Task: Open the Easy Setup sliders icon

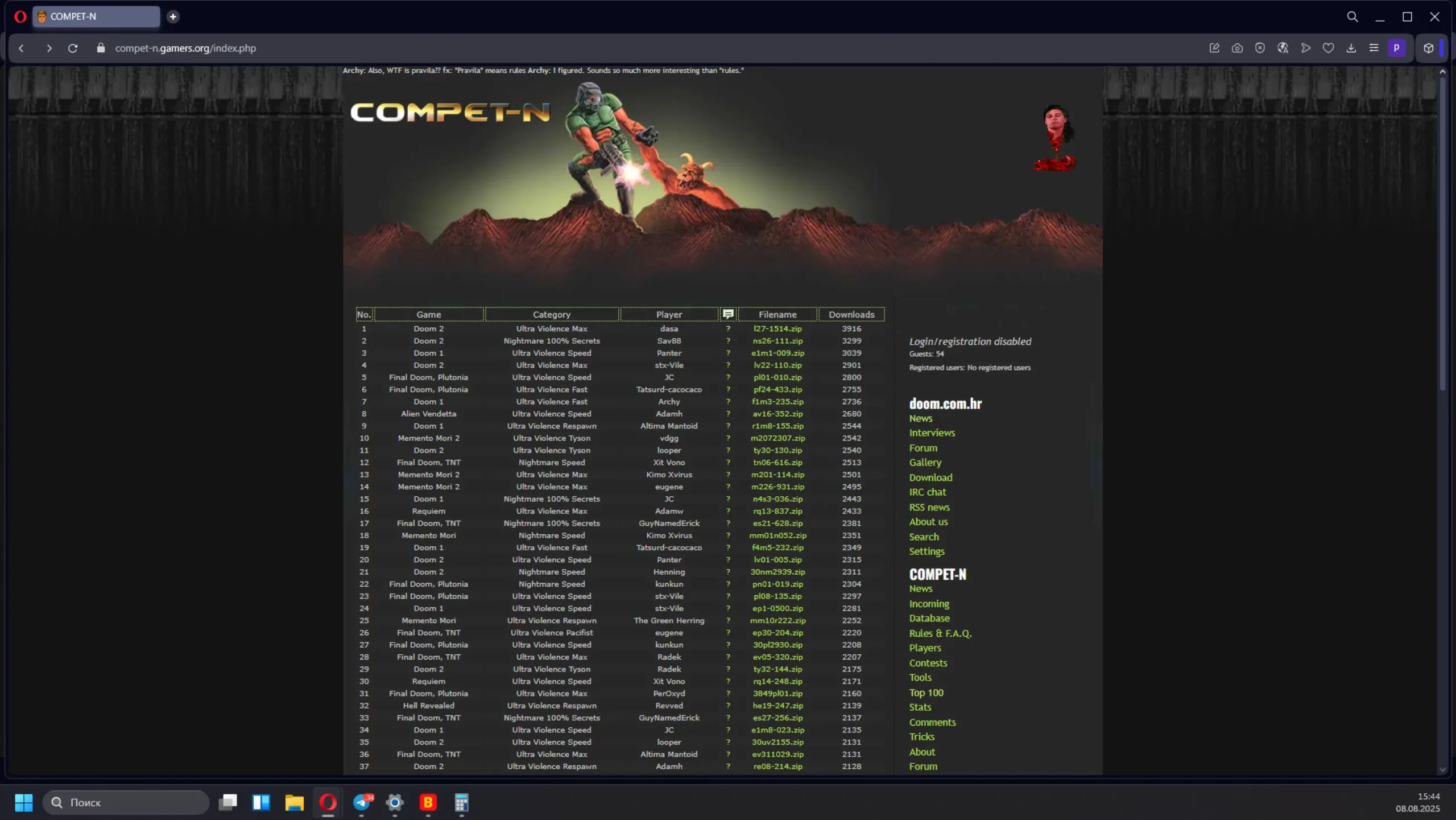Action: tap(1374, 48)
